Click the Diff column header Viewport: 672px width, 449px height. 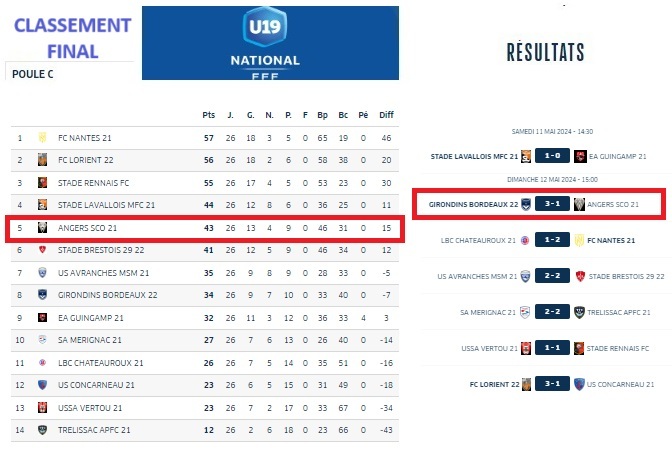pos(386,114)
